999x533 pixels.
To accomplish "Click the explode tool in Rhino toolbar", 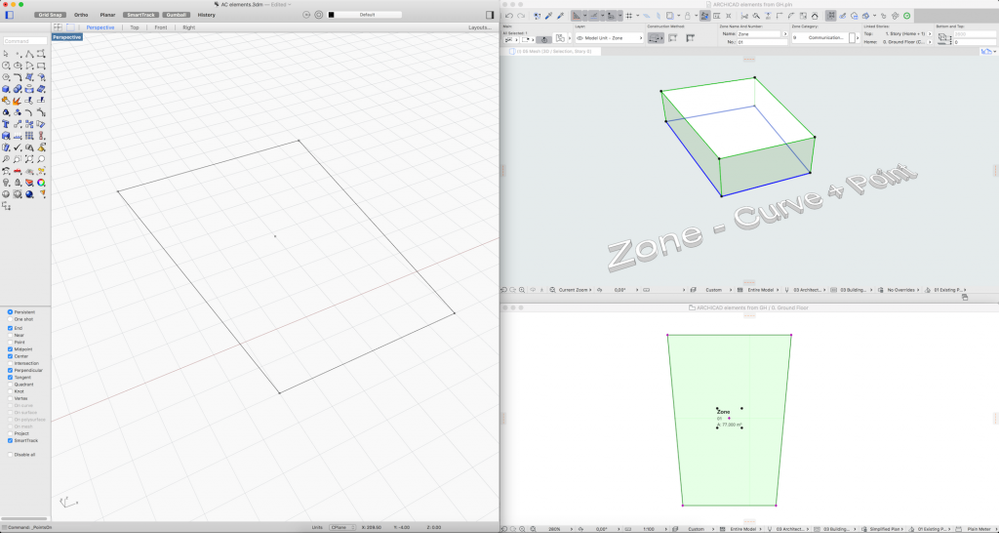I will pos(17,101).
